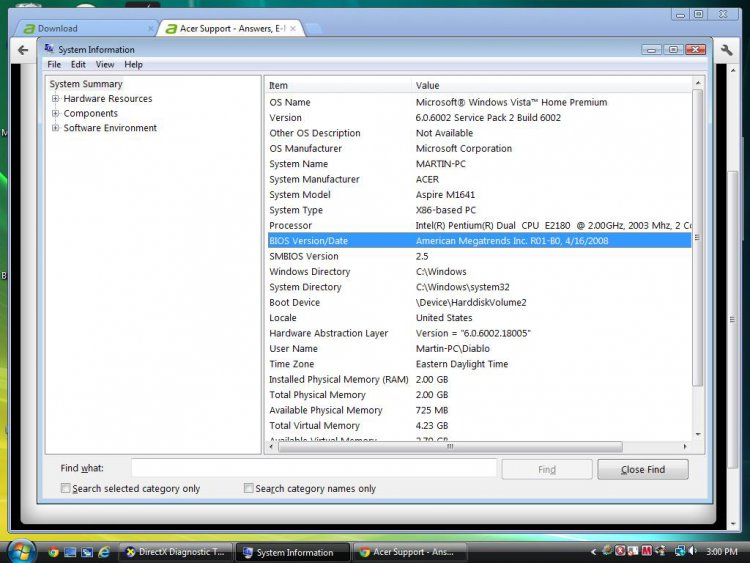Close the Download tab
Screen dimensions: 750x563
pyautogui.click(x=150, y=29)
